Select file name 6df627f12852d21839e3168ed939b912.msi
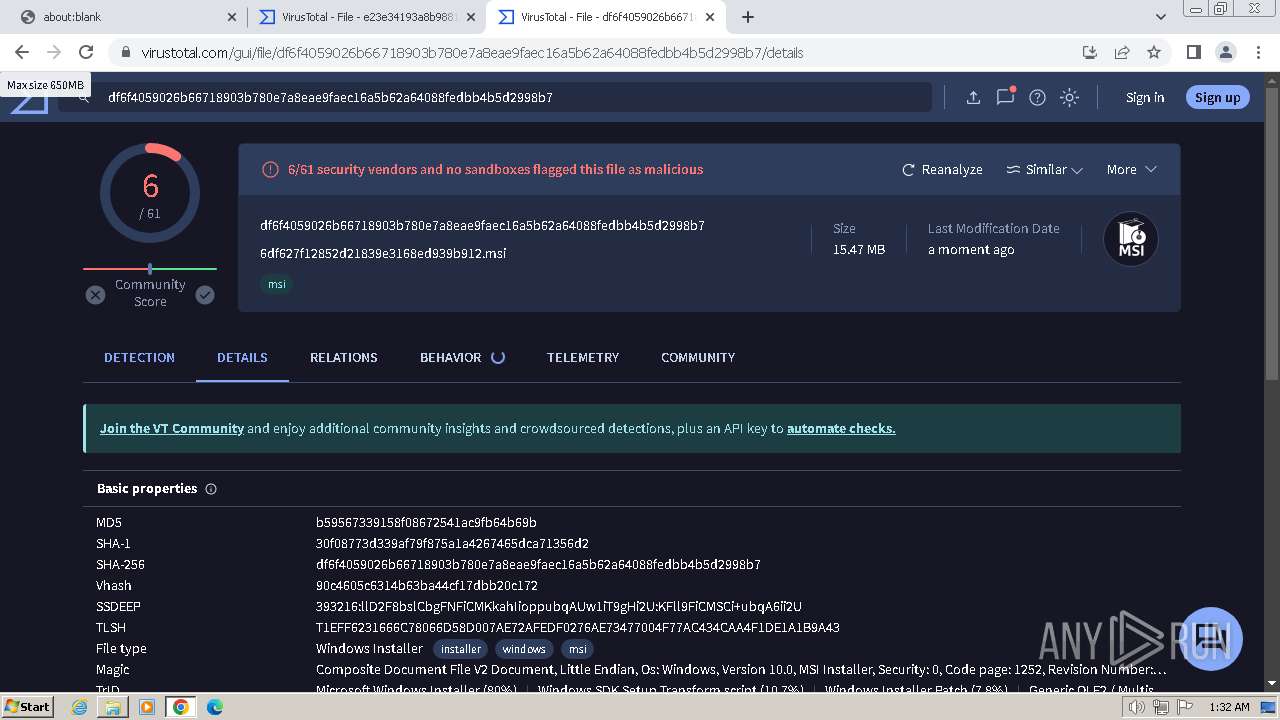This screenshot has height=720, width=1280. pyautogui.click(x=383, y=253)
